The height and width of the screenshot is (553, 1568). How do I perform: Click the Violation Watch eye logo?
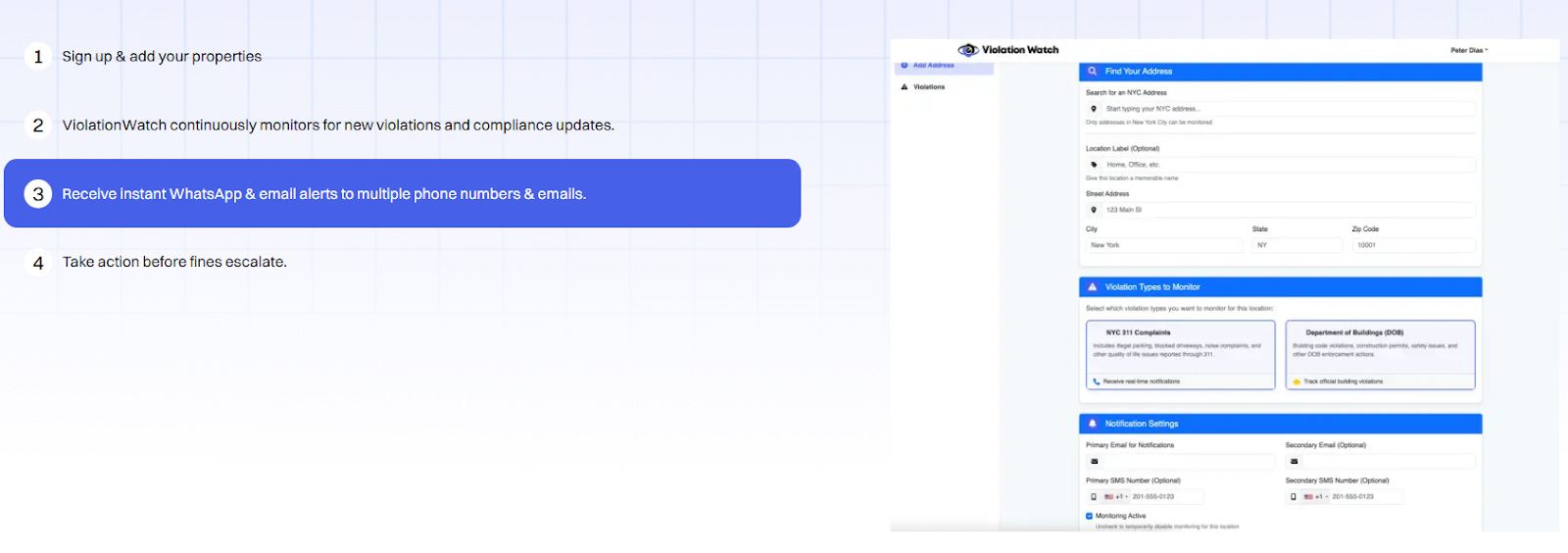968,50
